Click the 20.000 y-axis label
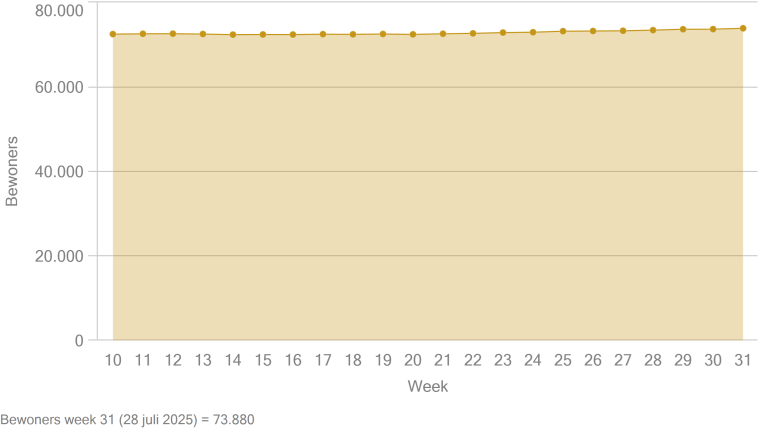 tap(59, 256)
